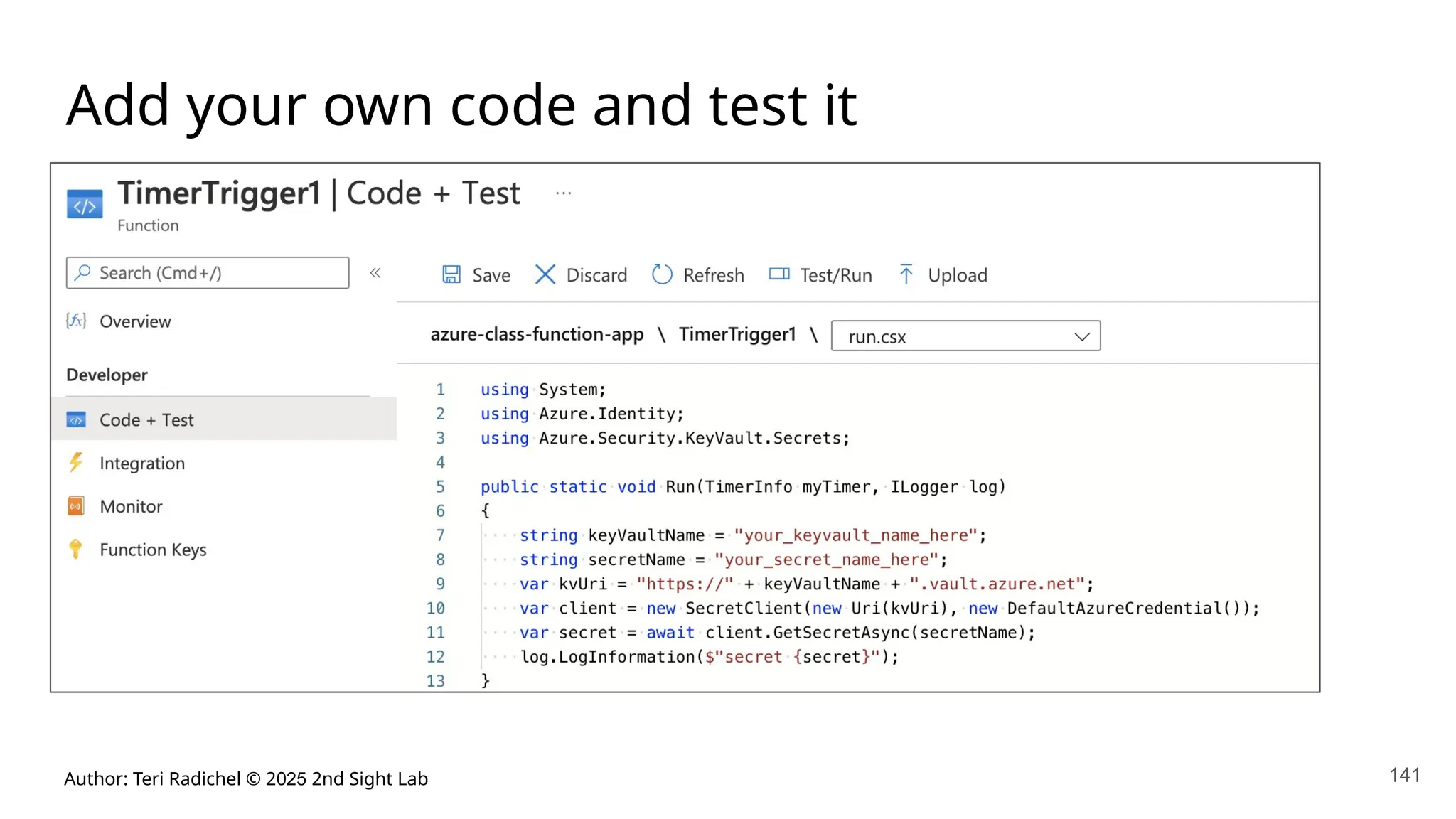
Task: Click the Monitor orange icon
Action: pyautogui.click(x=76, y=506)
